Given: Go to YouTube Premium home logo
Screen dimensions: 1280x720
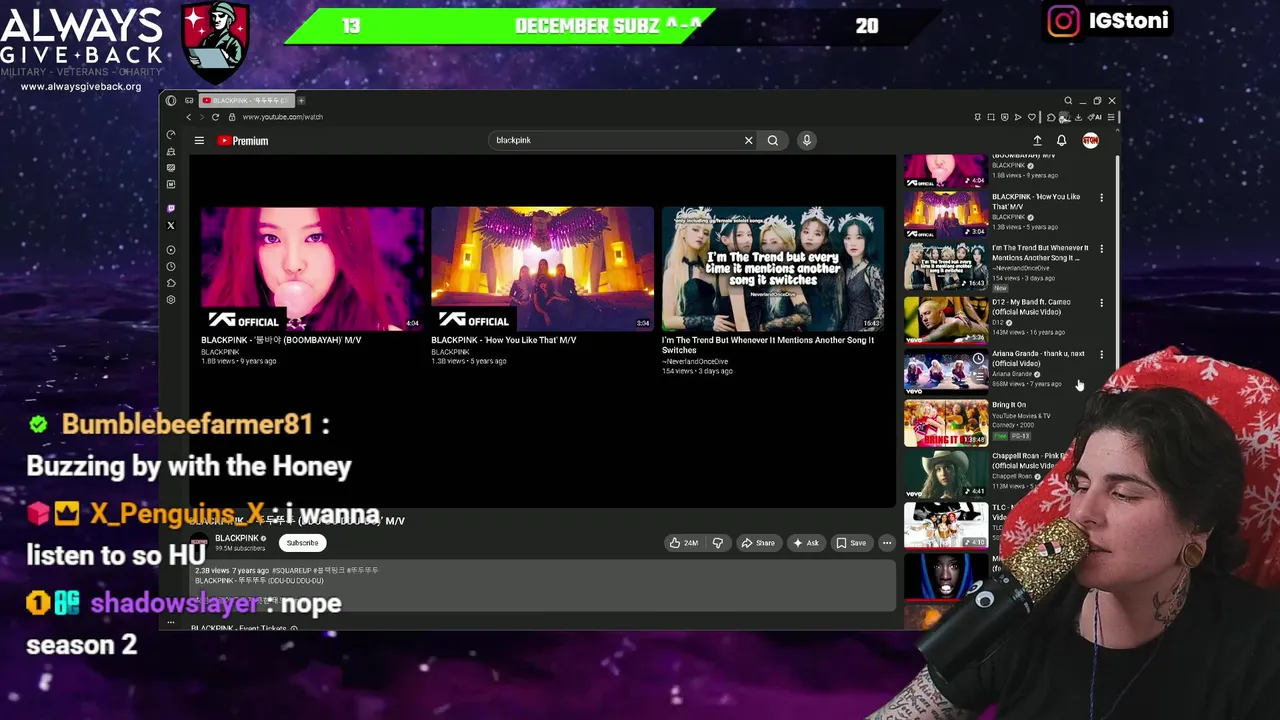Looking at the screenshot, I should coord(243,141).
